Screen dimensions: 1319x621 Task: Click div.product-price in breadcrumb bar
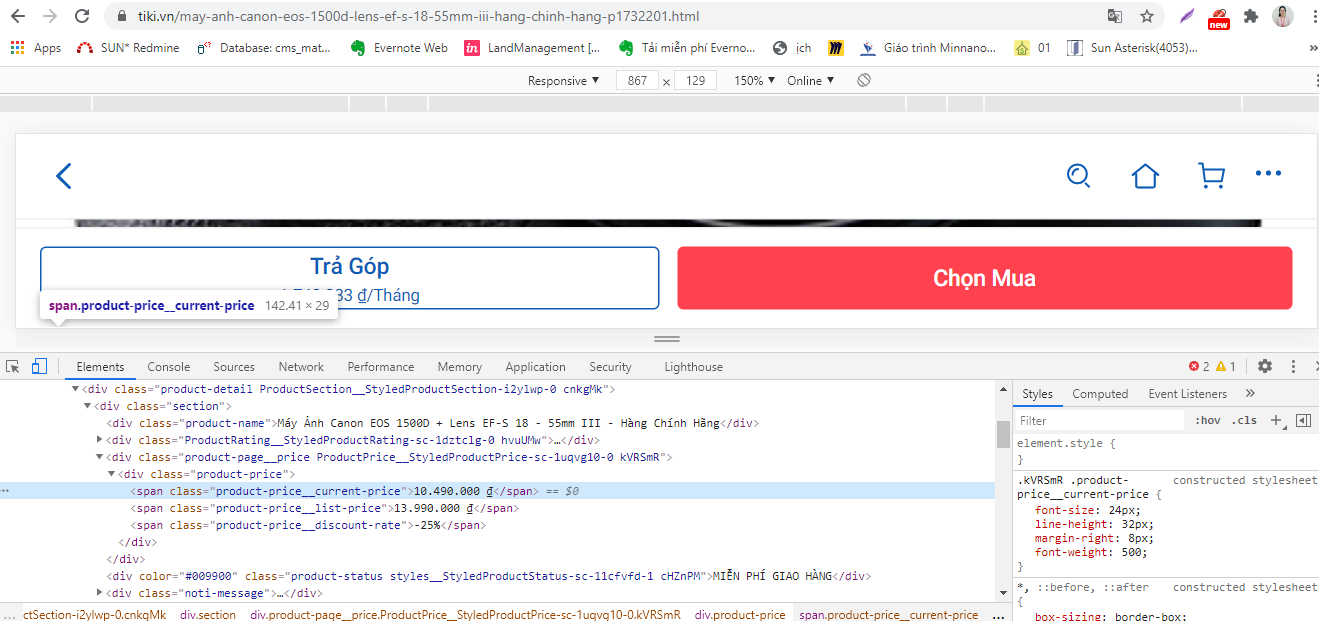tap(740, 615)
